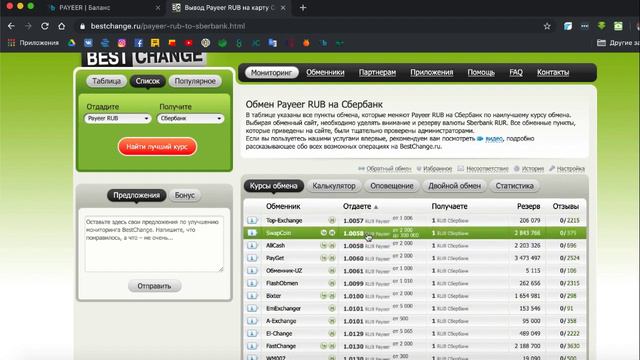Open info icon for El-Change row
The image size is (640, 360).
tap(252, 334)
